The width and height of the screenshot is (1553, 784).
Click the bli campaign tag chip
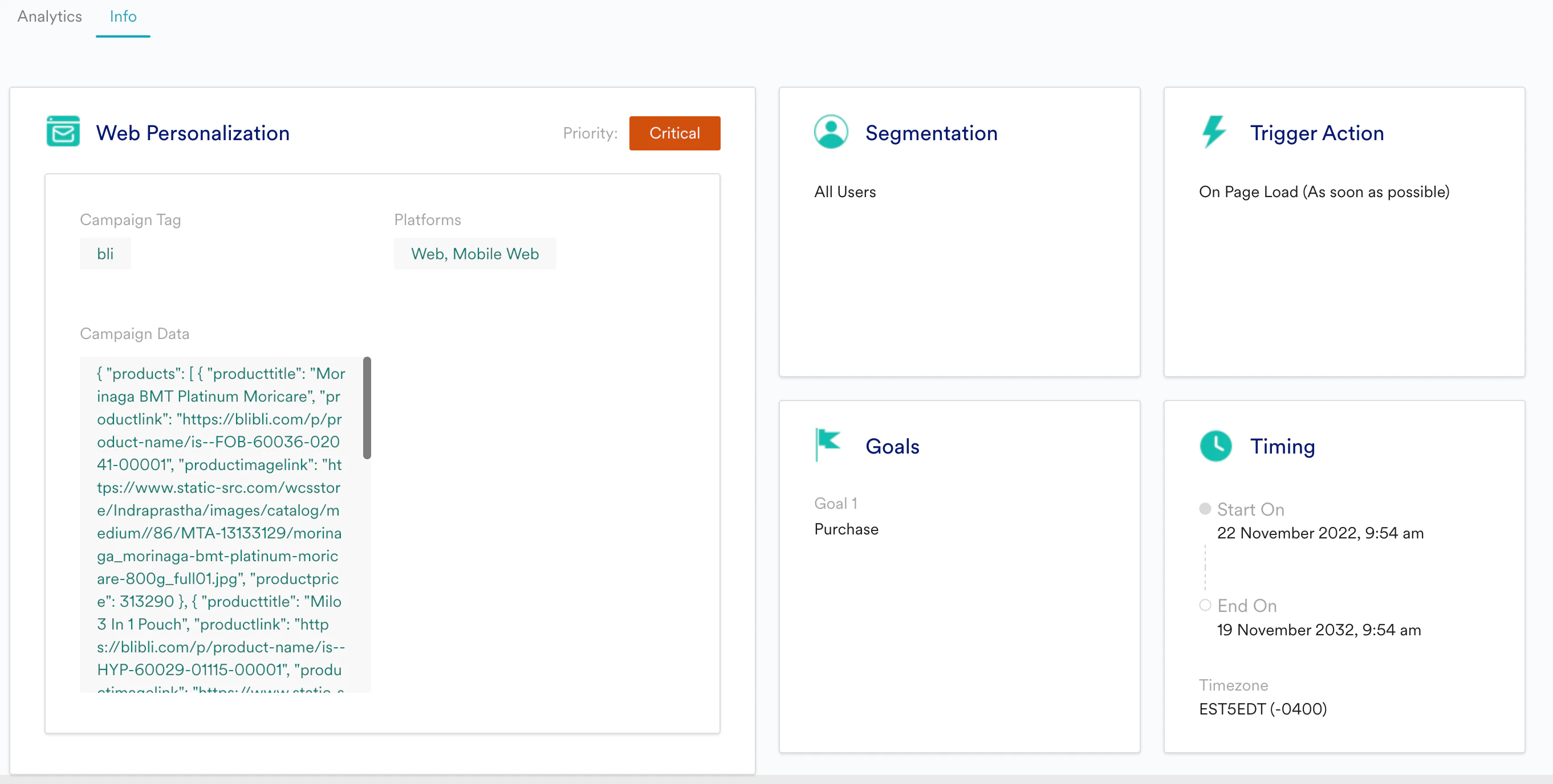(x=105, y=254)
